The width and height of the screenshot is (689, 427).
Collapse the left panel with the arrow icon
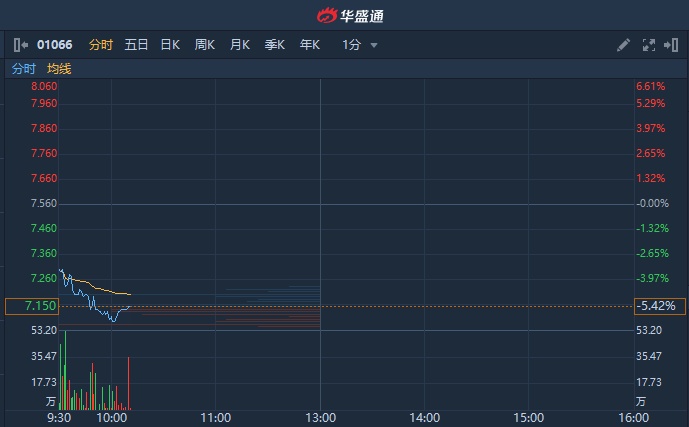pyautogui.click(x=21, y=45)
